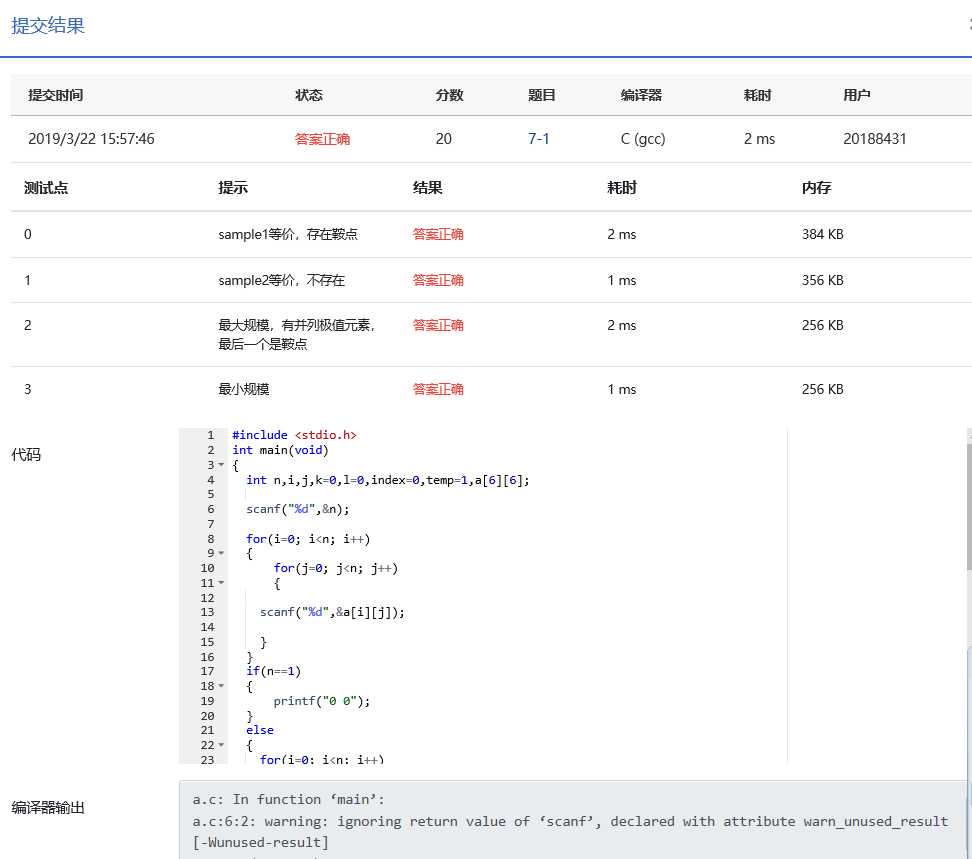Viewport: 972px width, 859px height.
Task: Click compiler output line a.c: In function 'main':
Action: [x=288, y=800]
